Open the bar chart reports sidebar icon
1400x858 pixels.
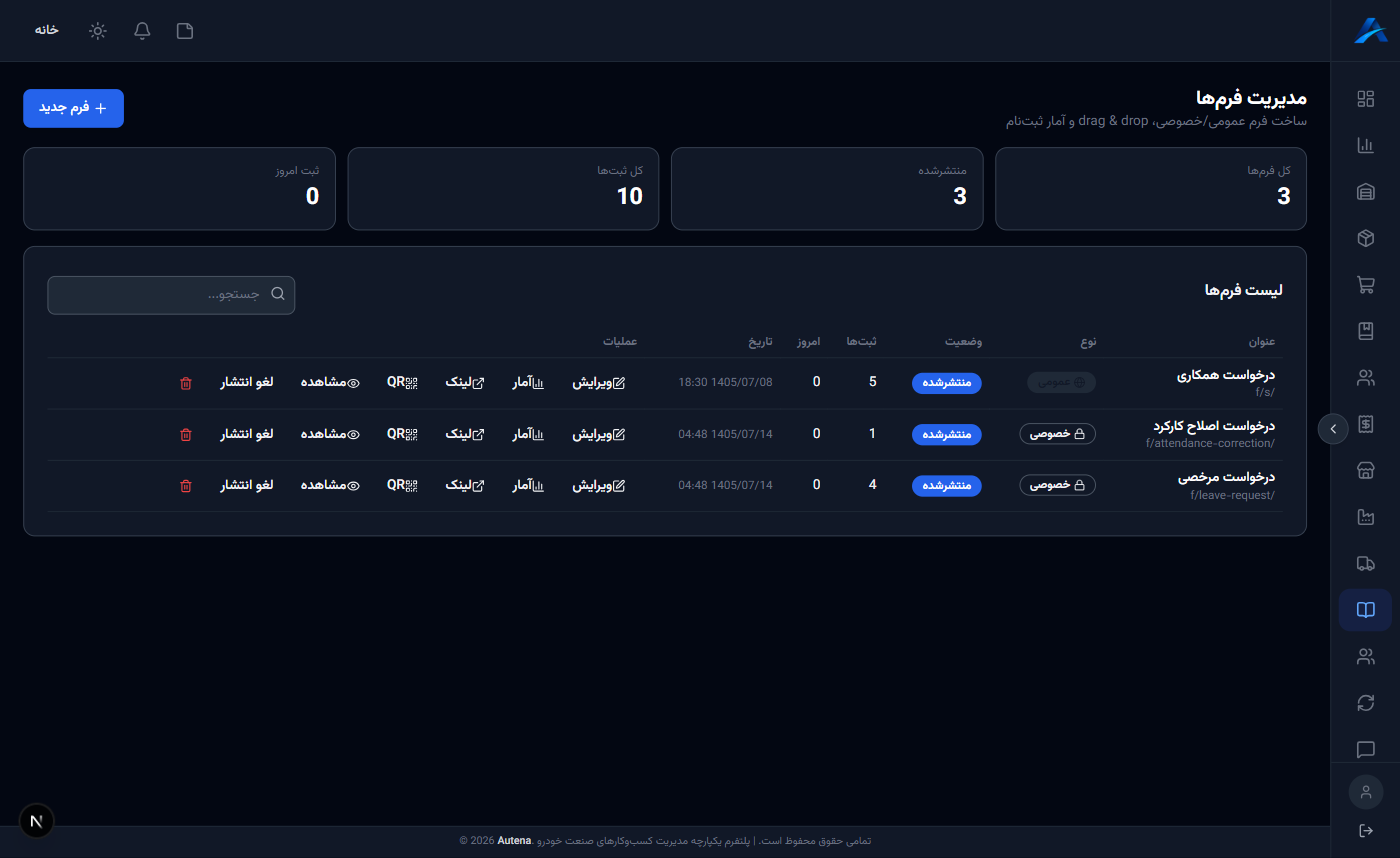click(x=1365, y=145)
